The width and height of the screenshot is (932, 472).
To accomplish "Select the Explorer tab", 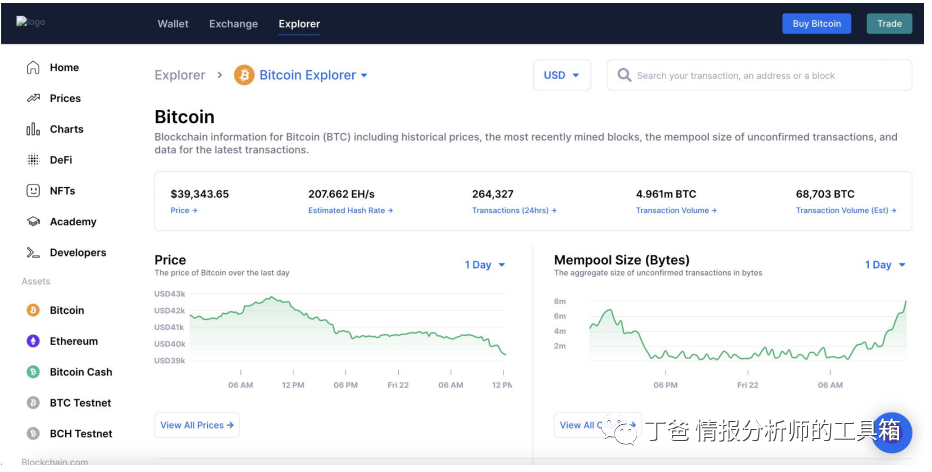I will pos(300,24).
